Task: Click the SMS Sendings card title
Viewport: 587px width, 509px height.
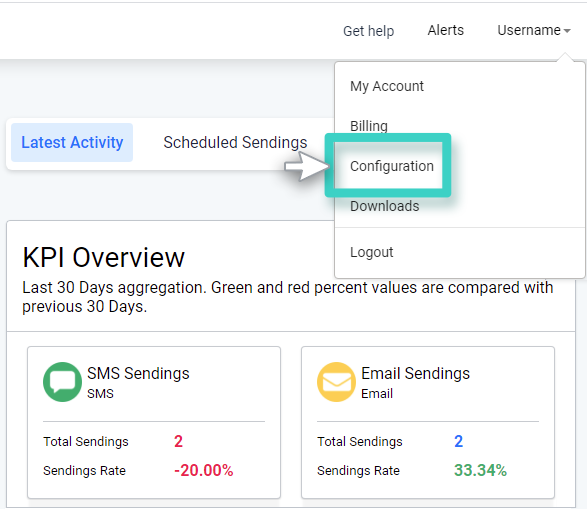Action: click(138, 373)
